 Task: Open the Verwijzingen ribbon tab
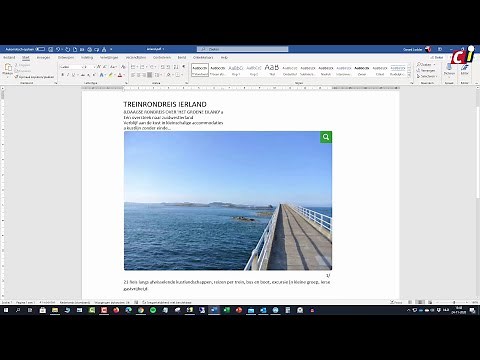109,57
